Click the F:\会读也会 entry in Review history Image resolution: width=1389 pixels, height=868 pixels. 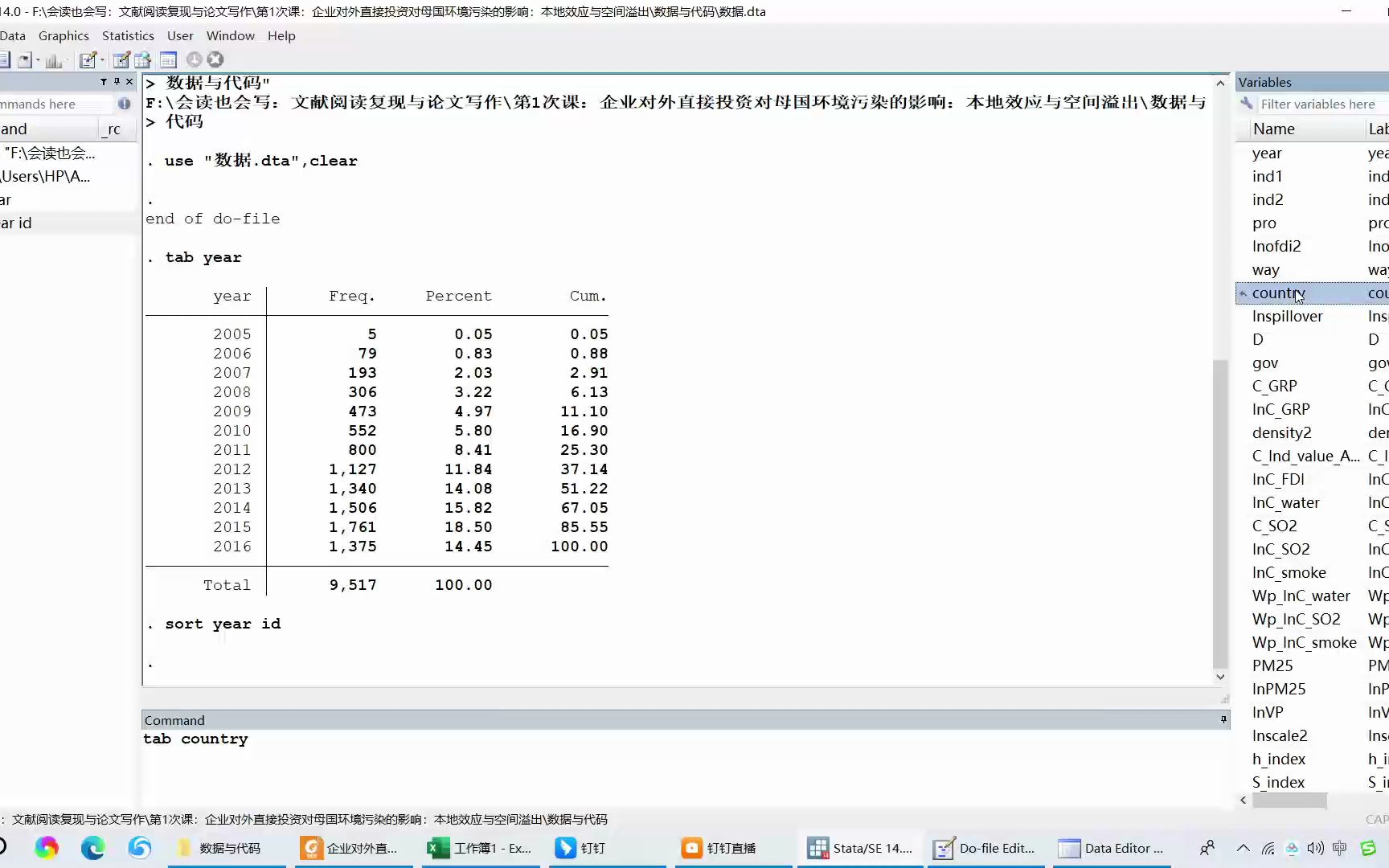click(68, 153)
